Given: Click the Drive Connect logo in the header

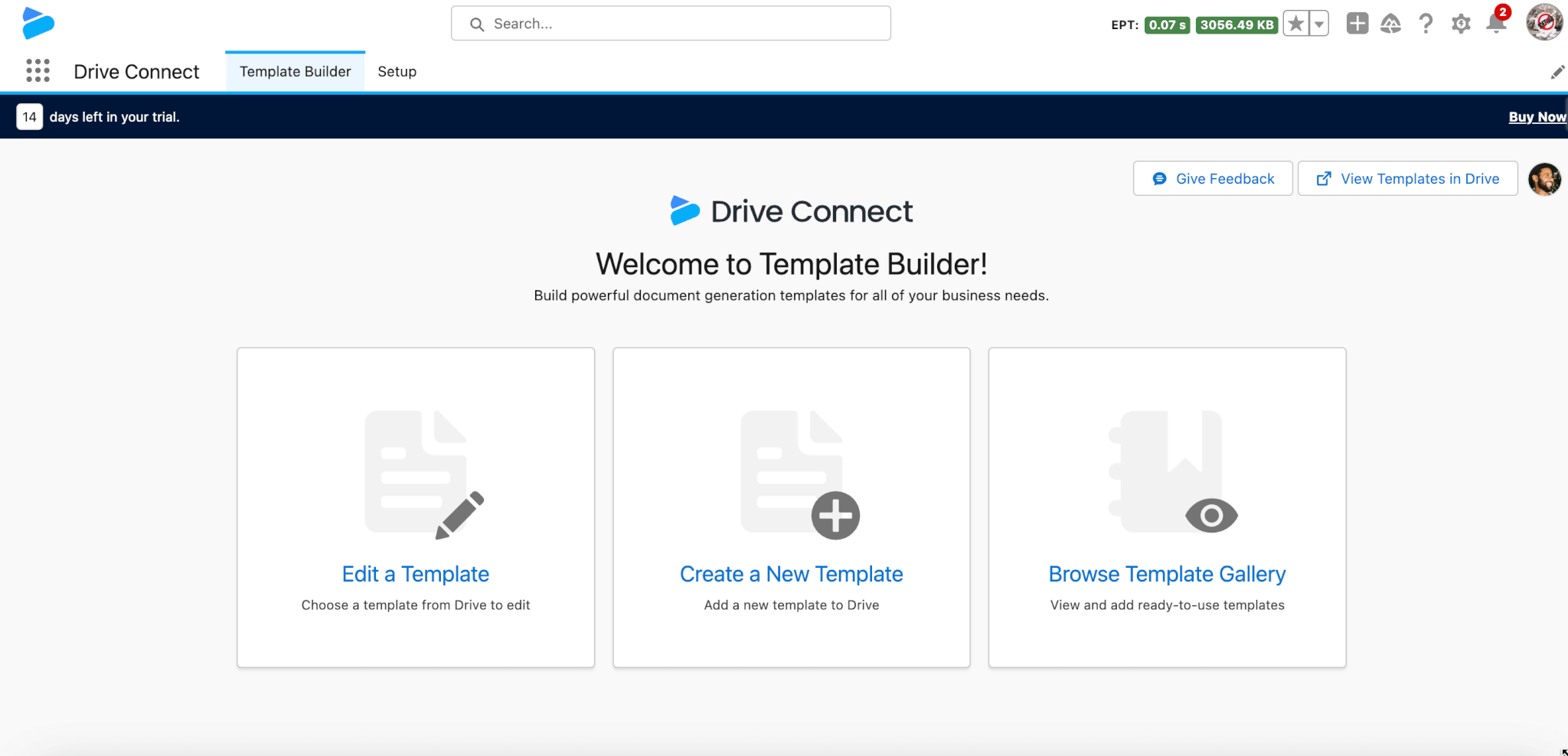Looking at the screenshot, I should (38, 23).
